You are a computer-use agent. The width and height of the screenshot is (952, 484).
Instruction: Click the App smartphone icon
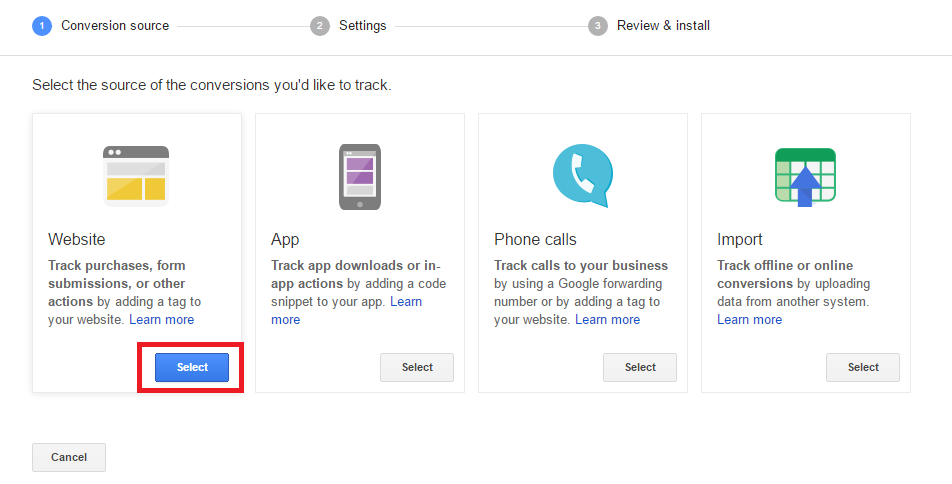(x=359, y=177)
